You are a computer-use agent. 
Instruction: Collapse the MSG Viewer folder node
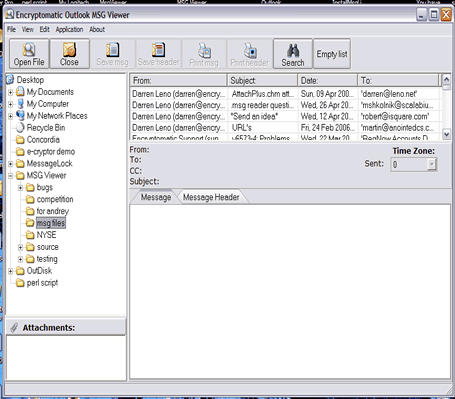tap(10, 176)
